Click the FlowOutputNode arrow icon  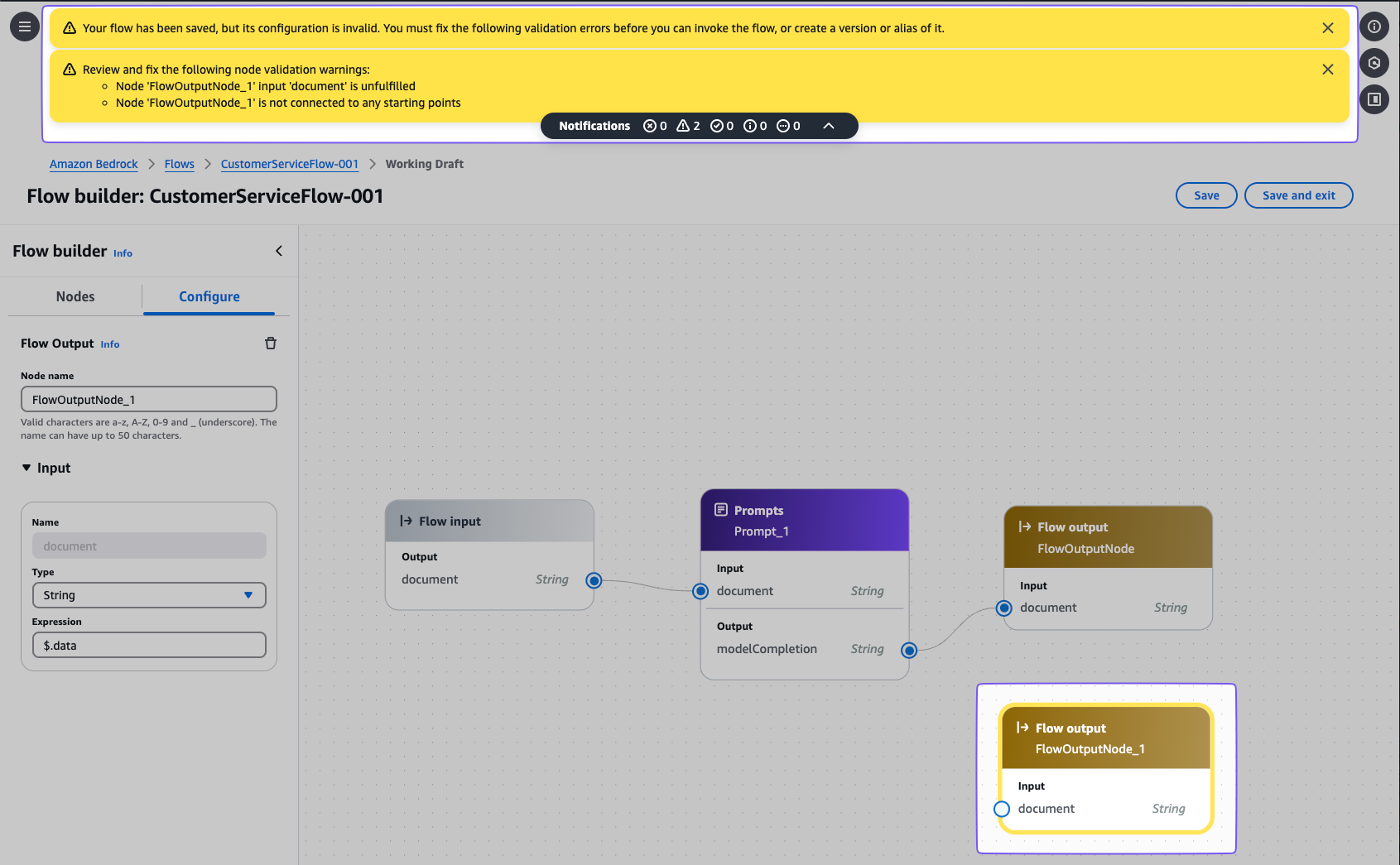(1025, 526)
